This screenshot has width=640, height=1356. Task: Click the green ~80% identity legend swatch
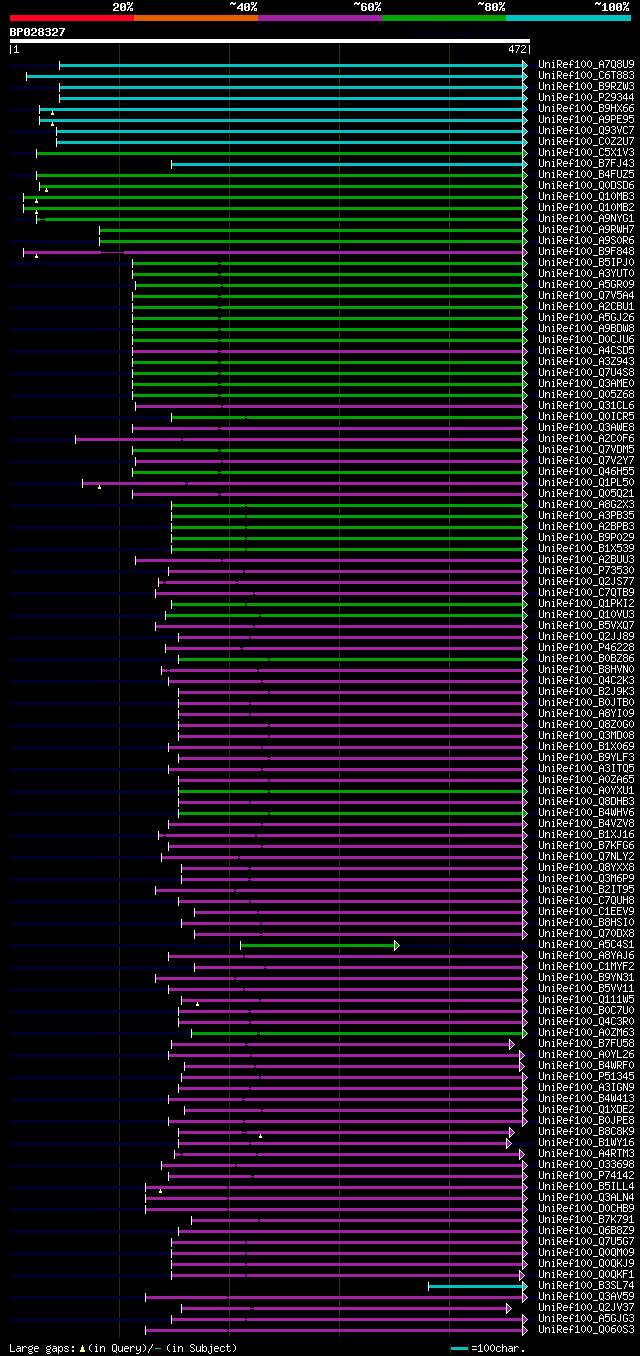click(x=443, y=17)
